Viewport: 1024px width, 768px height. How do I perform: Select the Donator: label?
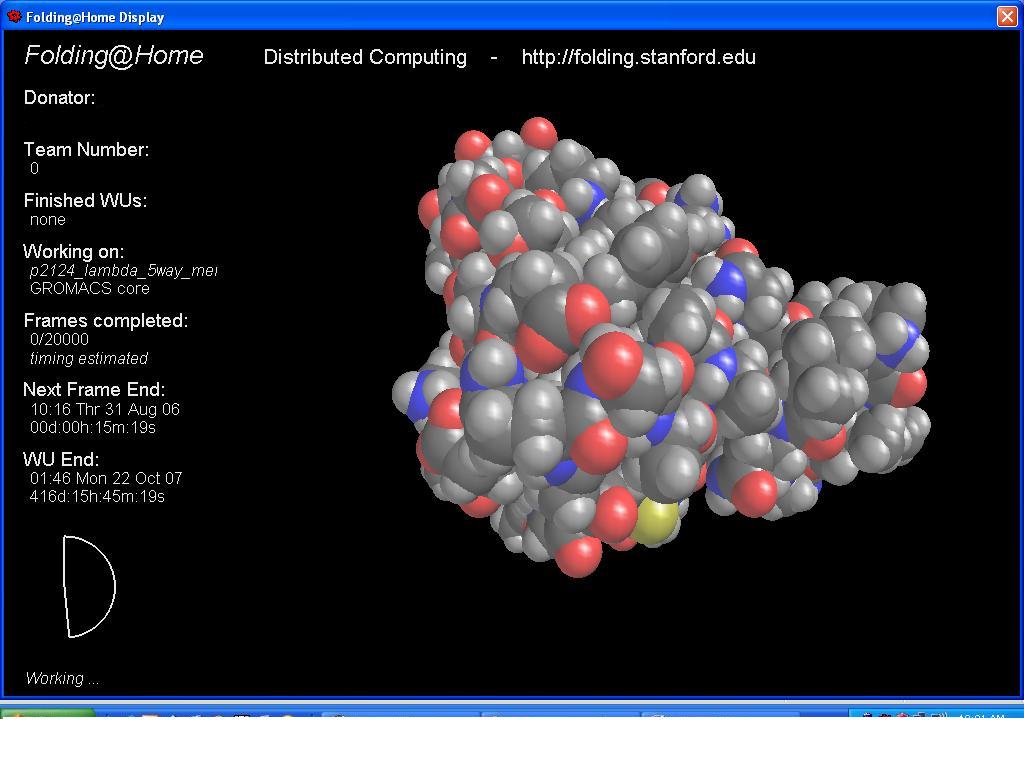click(59, 98)
